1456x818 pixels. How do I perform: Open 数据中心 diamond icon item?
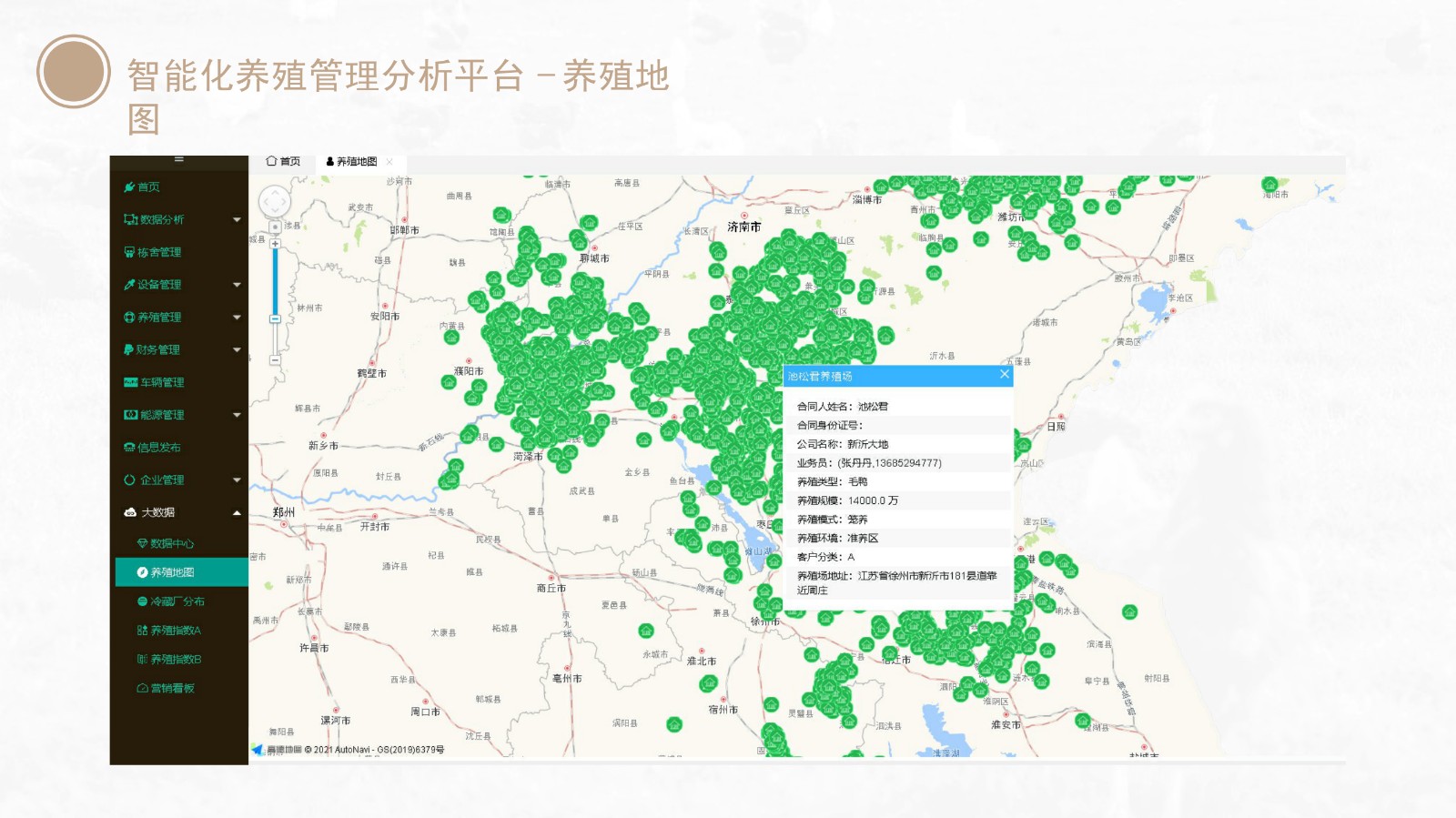pos(142,544)
